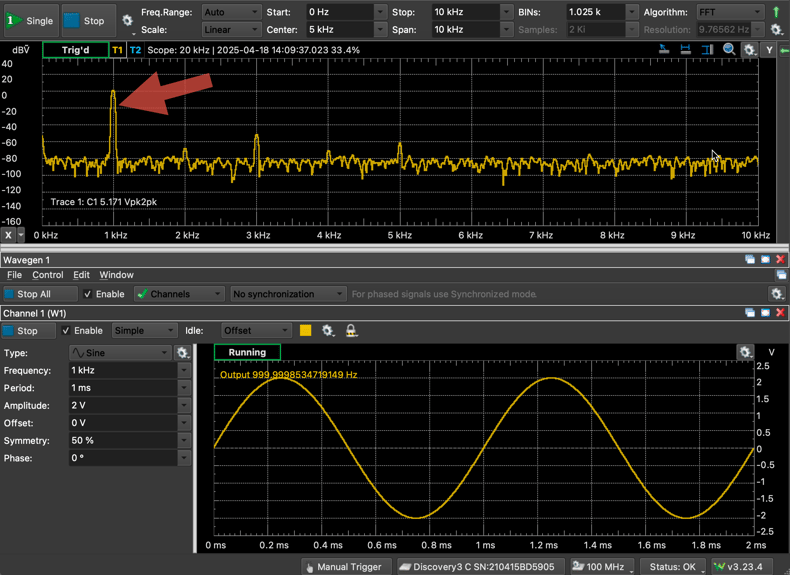Toggle the T1 trace button

(x=117, y=50)
